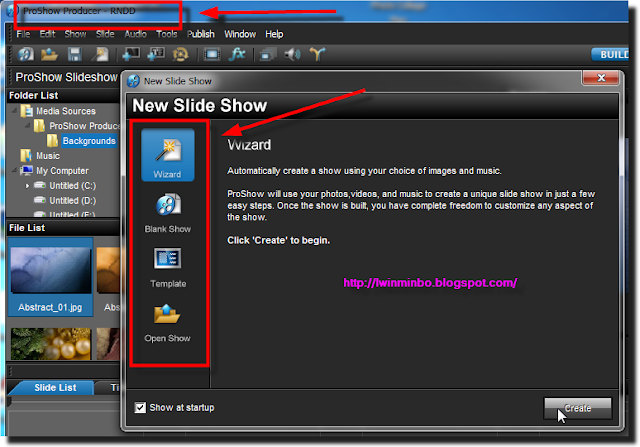This screenshot has height=447, width=640.
Task: Open the Tools menu
Action: pyautogui.click(x=167, y=34)
